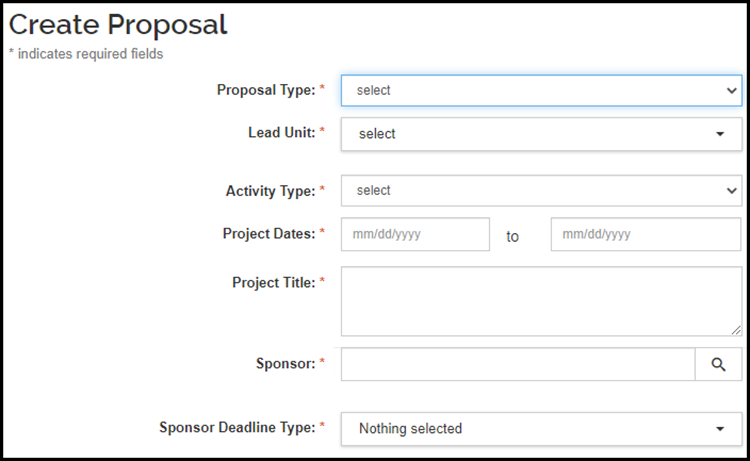Screen dimensions: 750x461
Task: Click 'Nothing selected' in Sponsor Deadline Type
Action: tap(410, 429)
